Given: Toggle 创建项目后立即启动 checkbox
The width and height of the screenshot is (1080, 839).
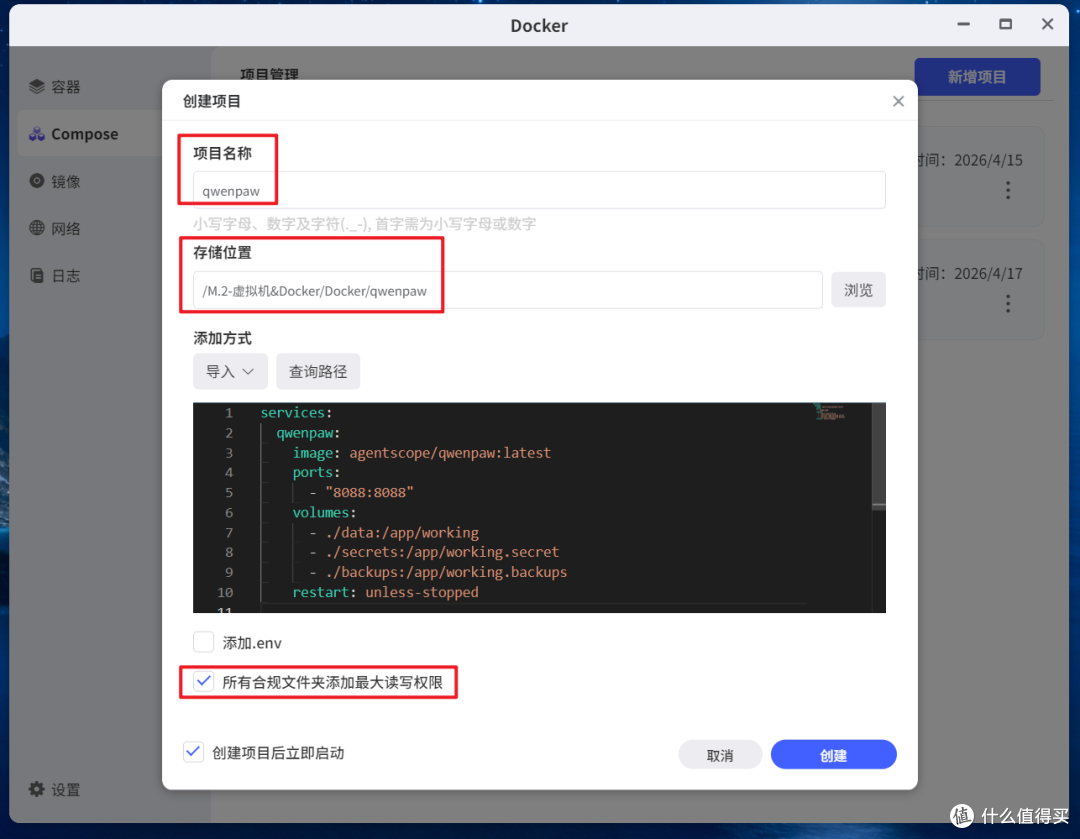Looking at the screenshot, I should (x=194, y=752).
